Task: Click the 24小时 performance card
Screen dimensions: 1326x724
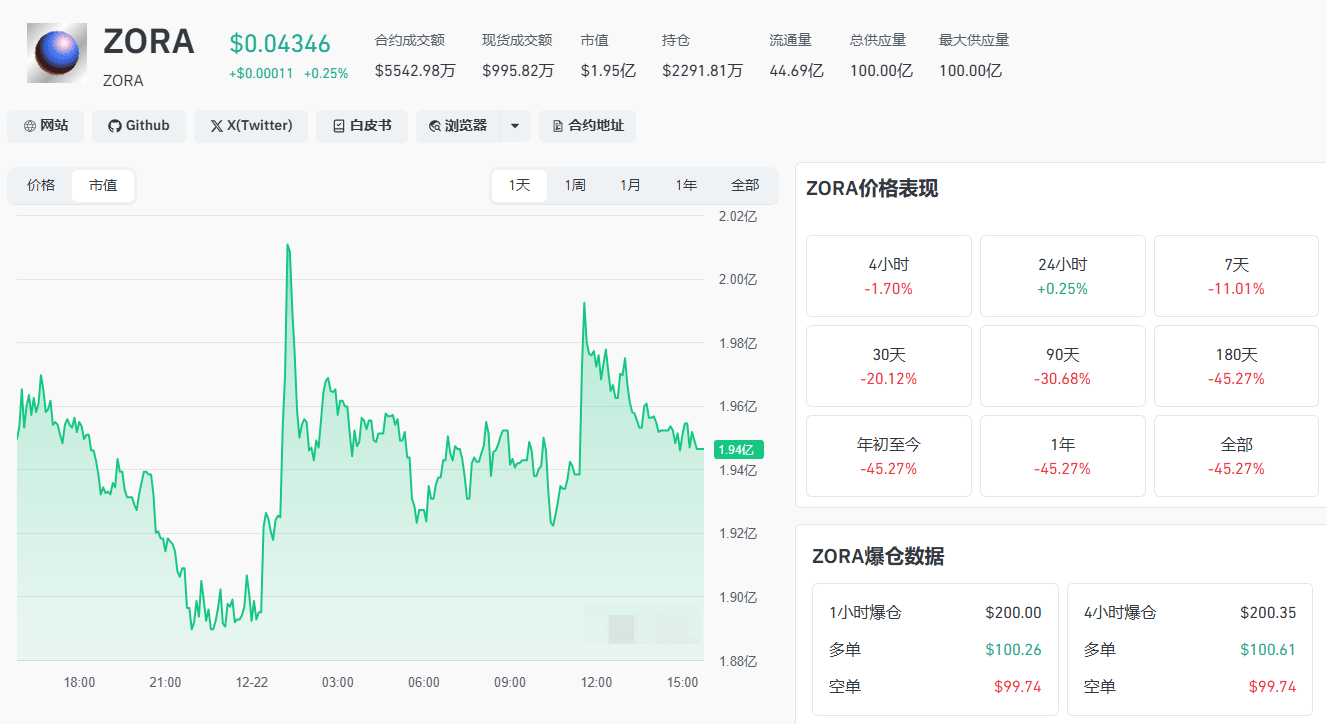Action: click(x=1063, y=276)
